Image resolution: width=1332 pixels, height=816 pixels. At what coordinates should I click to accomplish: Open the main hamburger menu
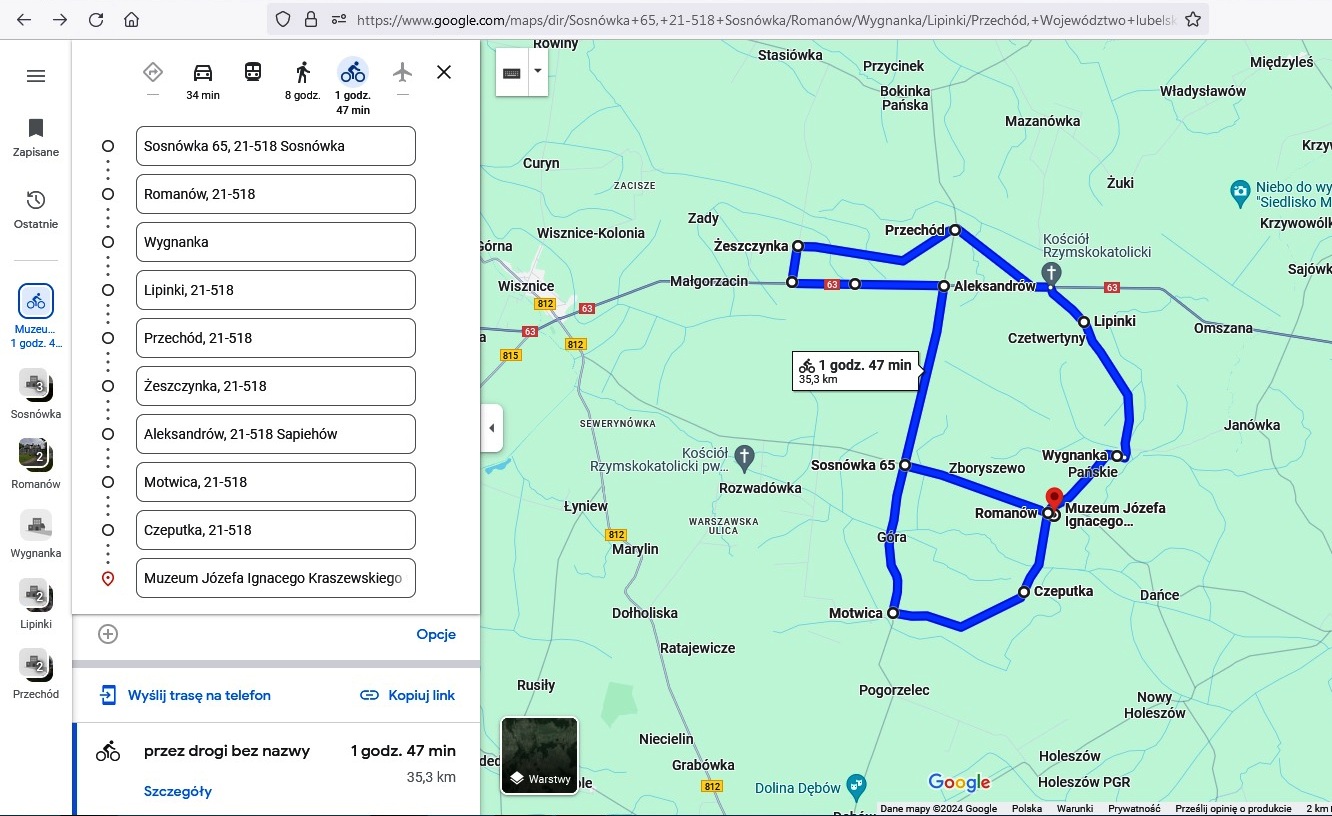[36, 76]
